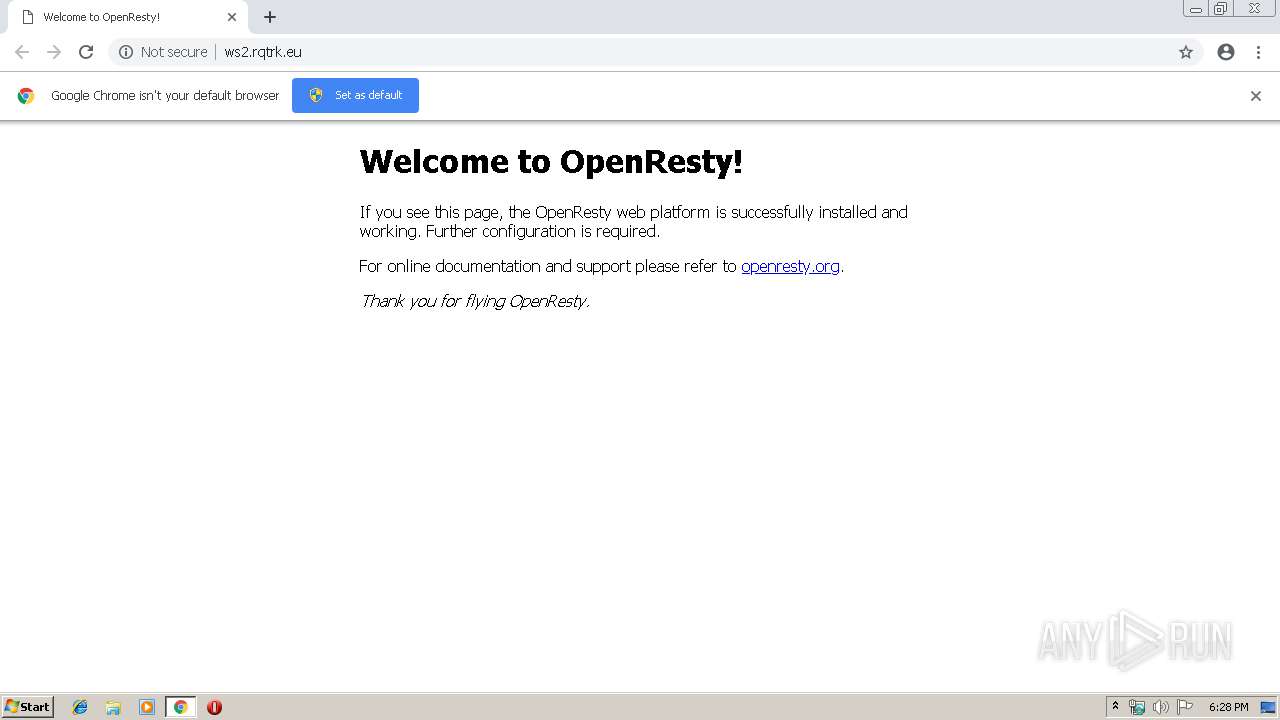Open Chrome's three-dot menu
The image size is (1280, 720).
(1258, 52)
